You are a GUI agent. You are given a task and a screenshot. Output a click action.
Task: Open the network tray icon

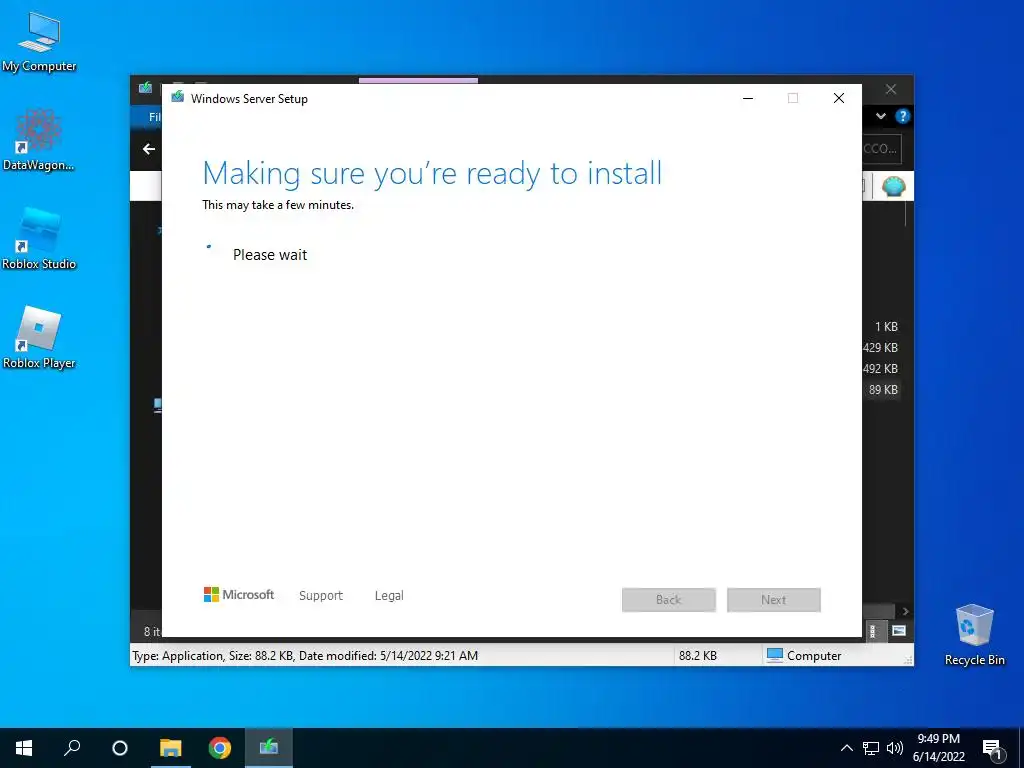871,748
